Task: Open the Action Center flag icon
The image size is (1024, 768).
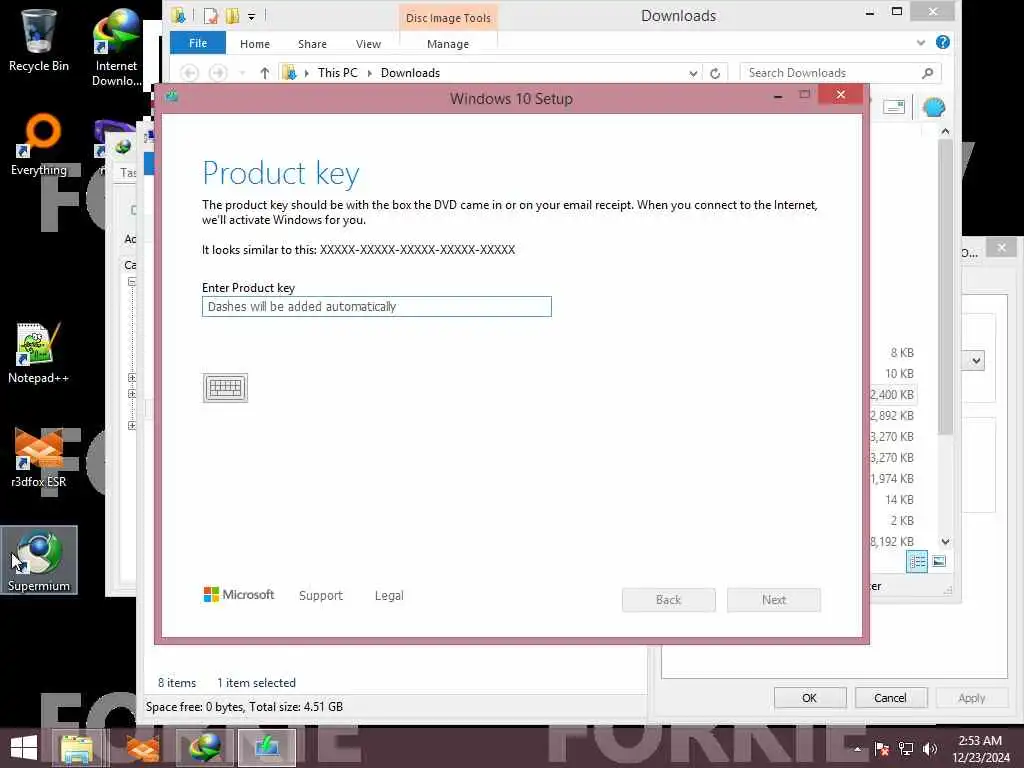Action: tap(882, 749)
